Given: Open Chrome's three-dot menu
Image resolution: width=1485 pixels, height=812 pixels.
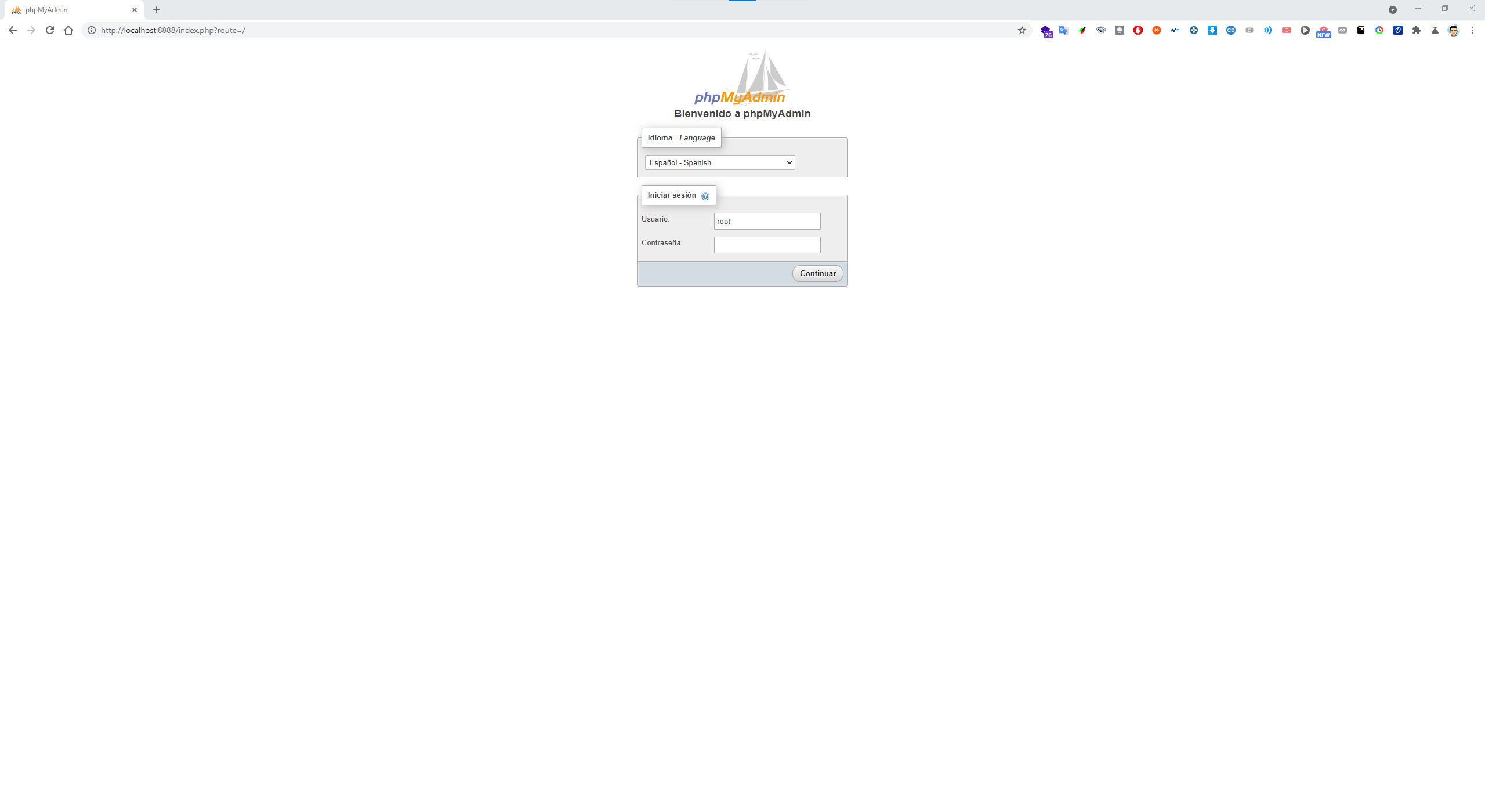Looking at the screenshot, I should click(1472, 30).
